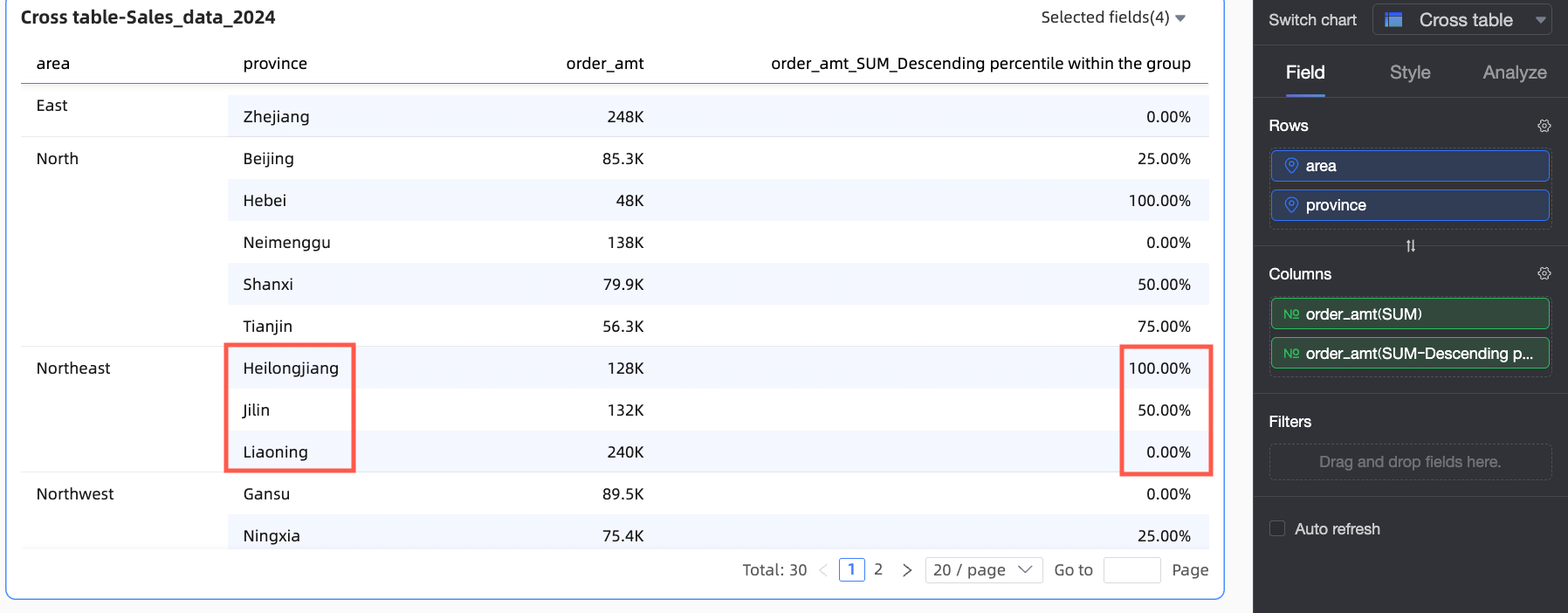Click the Cross table-Sales_data_2024 title
This screenshot has height=613, width=1568.
pos(148,17)
